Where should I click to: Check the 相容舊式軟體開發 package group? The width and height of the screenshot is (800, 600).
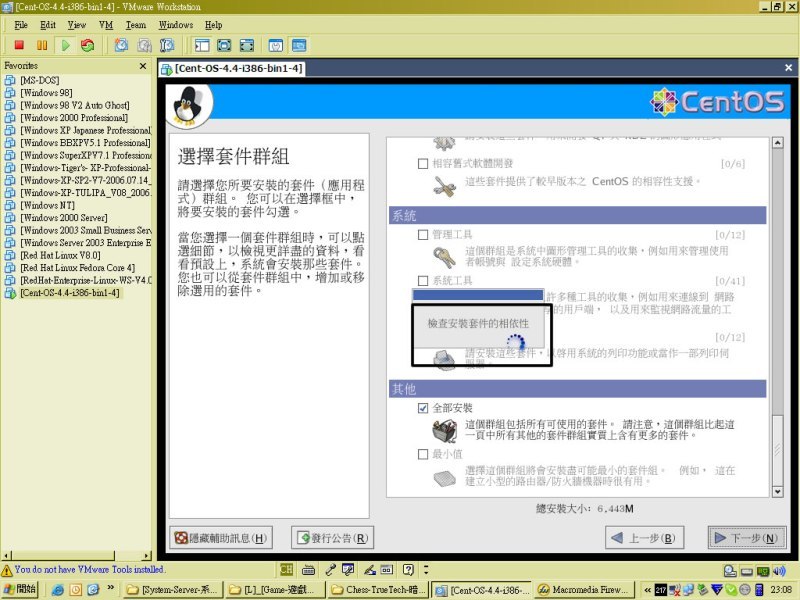coord(423,164)
